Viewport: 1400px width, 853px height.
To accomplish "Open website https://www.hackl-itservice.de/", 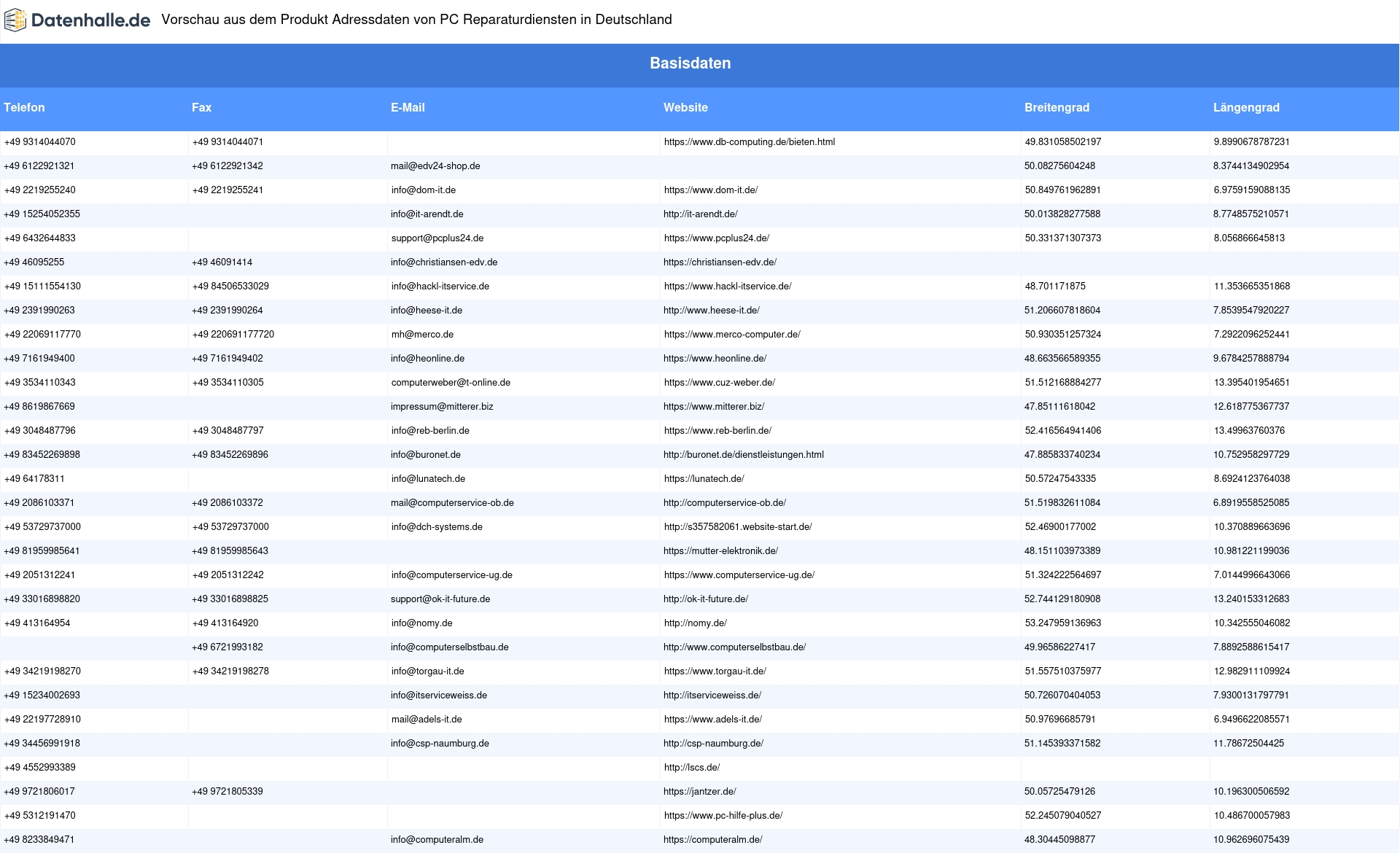I will pyautogui.click(x=728, y=287).
